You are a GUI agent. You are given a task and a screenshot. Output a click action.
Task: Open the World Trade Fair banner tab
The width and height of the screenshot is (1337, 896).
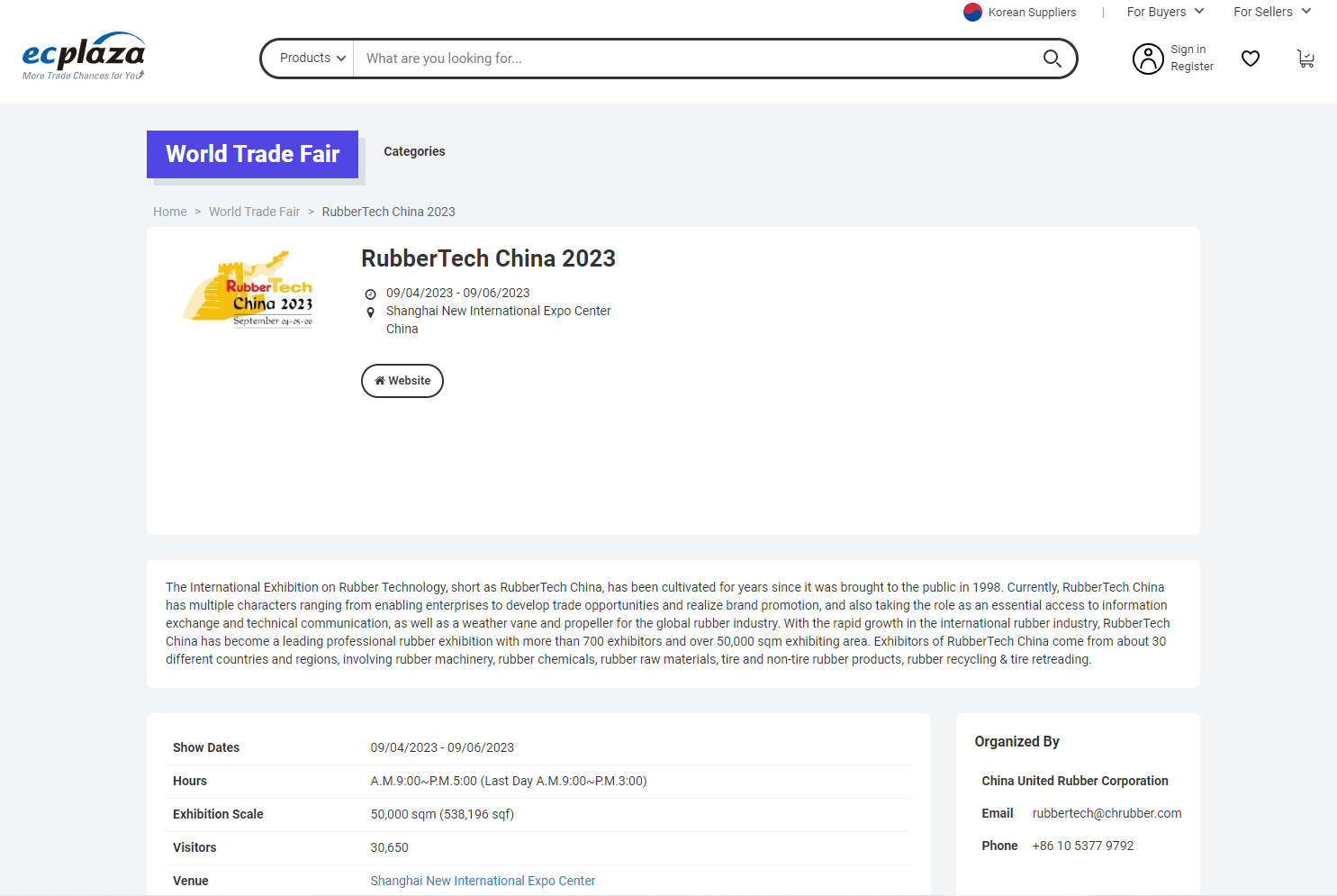tap(252, 154)
